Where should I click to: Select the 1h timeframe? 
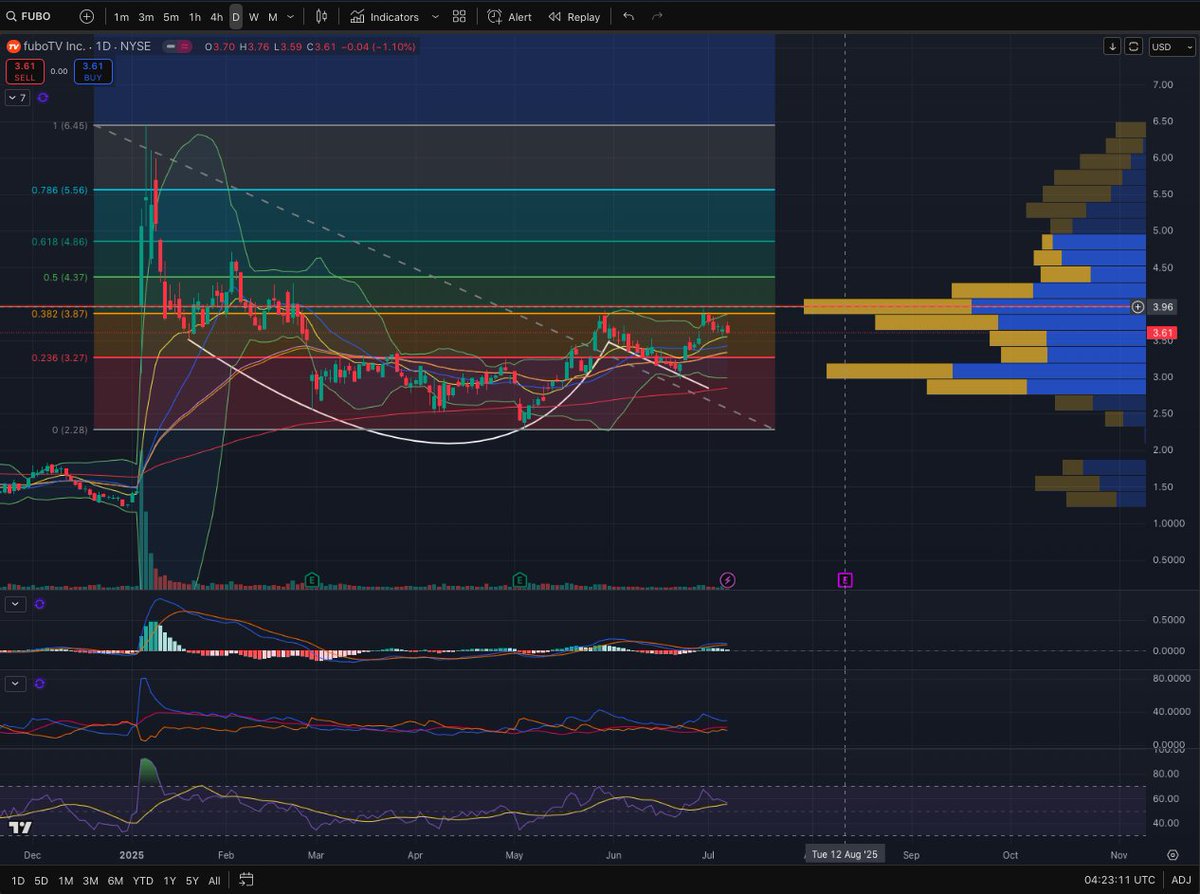click(x=194, y=17)
